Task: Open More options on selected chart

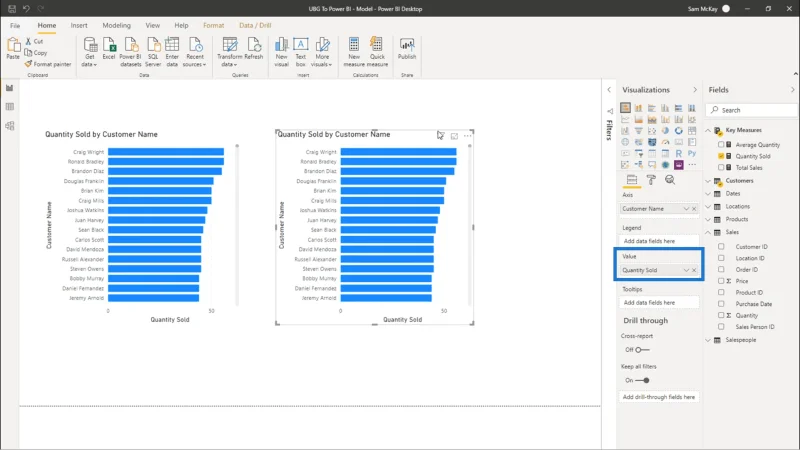Action: click(x=467, y=136)
